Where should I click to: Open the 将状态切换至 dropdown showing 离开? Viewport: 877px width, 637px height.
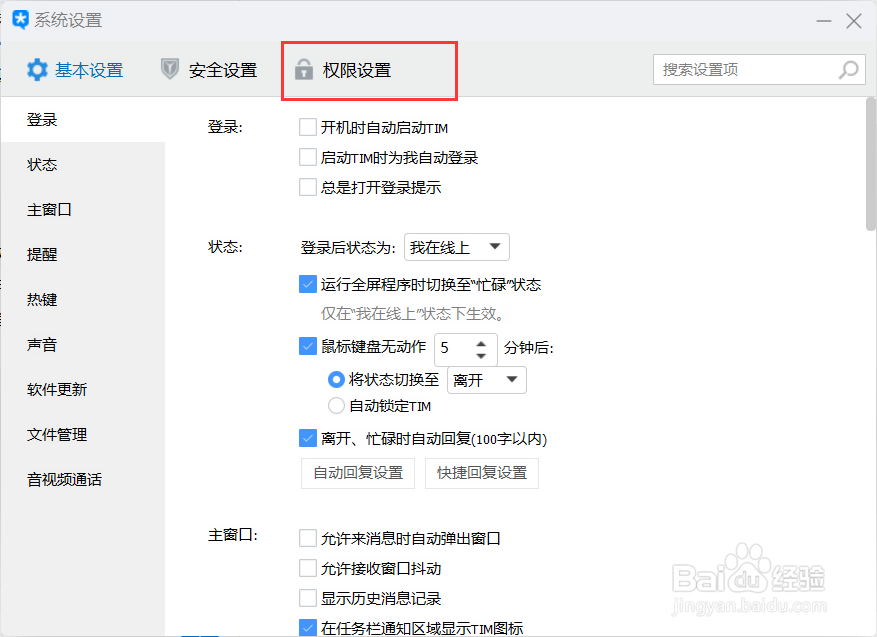click(486, 380)
